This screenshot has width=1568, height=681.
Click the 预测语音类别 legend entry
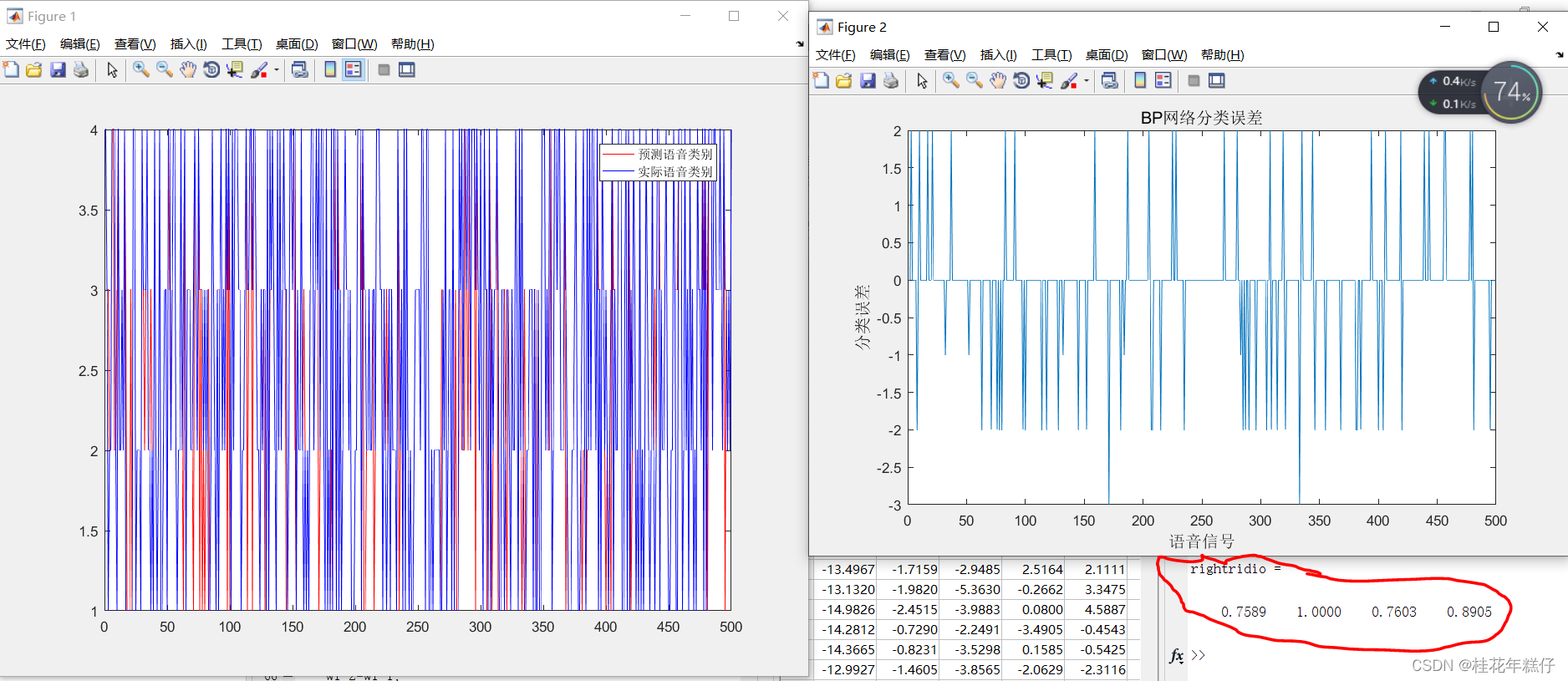pyautogui.click(x=658, y=154)
